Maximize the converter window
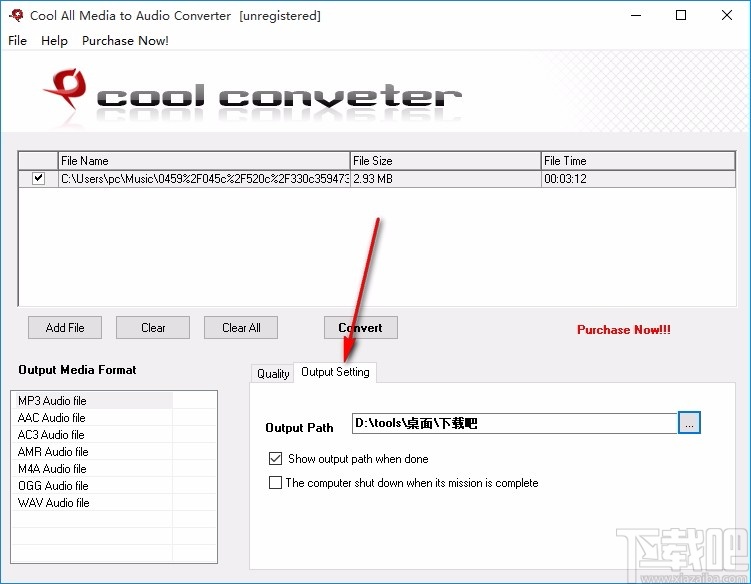751x584 pixels. (681, 15)
